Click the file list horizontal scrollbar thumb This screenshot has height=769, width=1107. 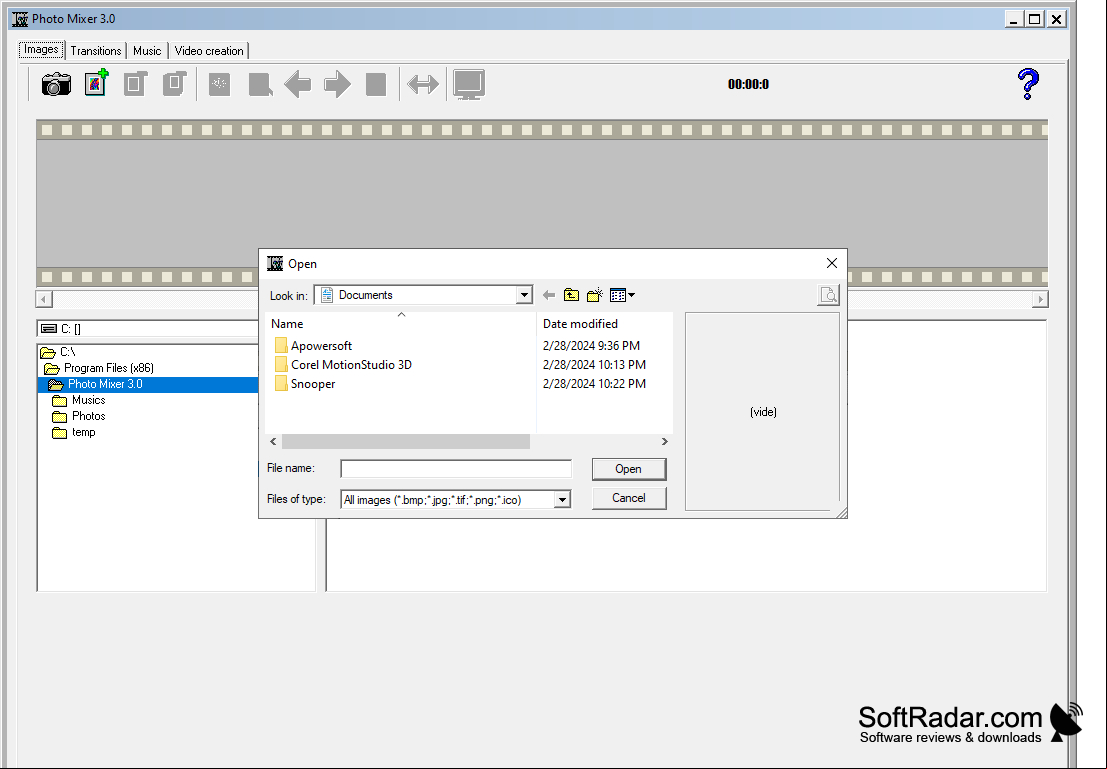(x=406, y=441)
